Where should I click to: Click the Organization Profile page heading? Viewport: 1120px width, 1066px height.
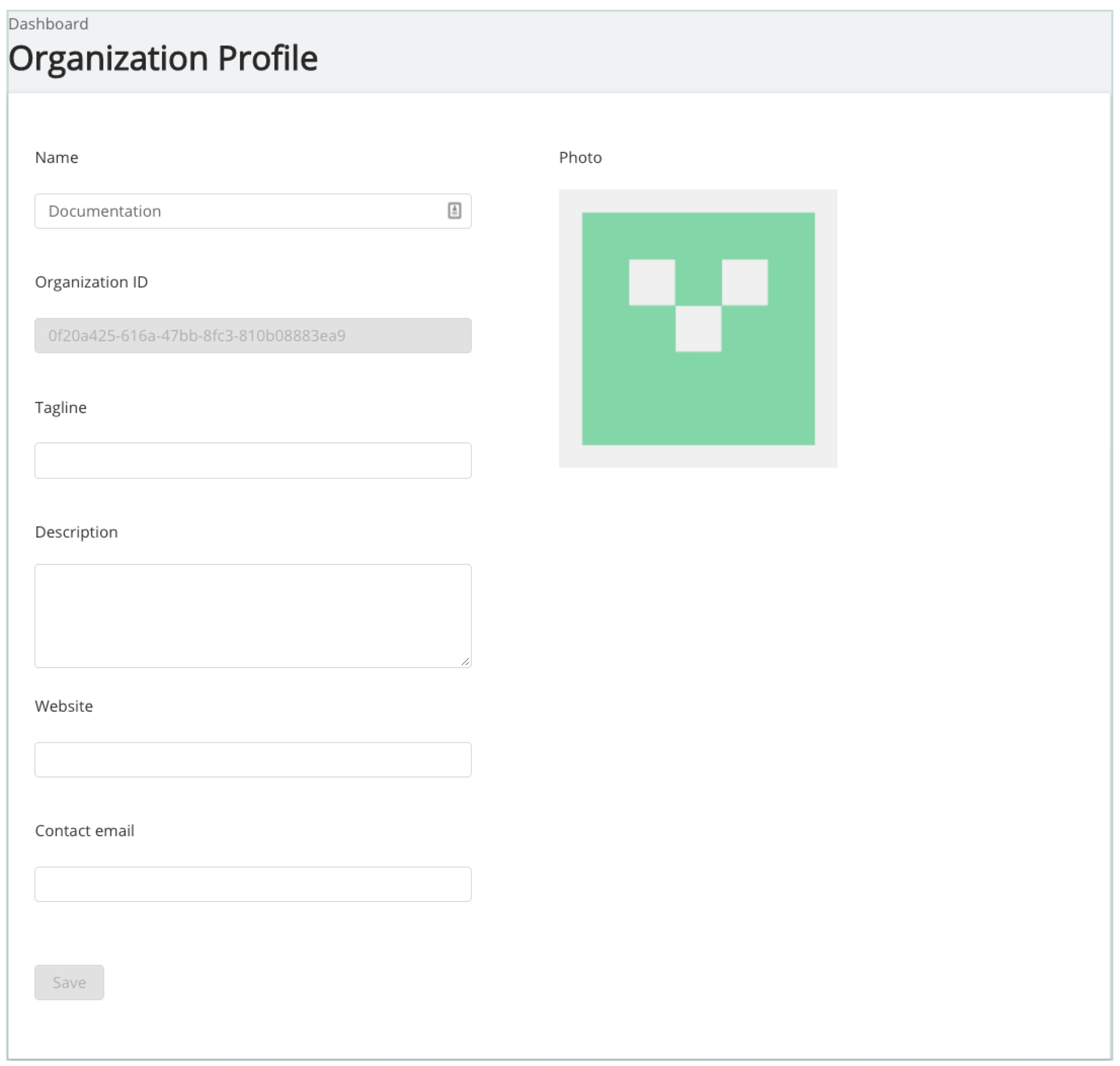(x=163, y=58)
